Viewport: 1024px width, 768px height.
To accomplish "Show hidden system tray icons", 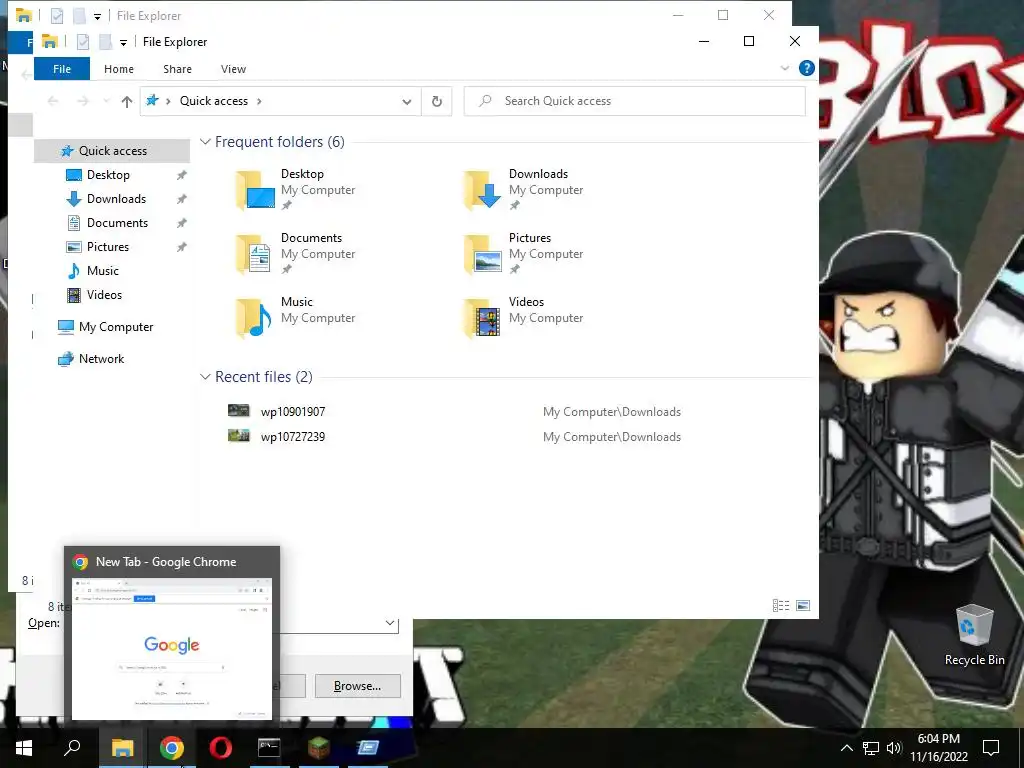I will point(846,748).
